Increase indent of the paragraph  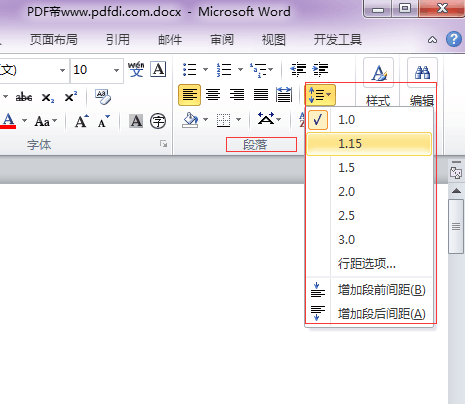(320, 70)
